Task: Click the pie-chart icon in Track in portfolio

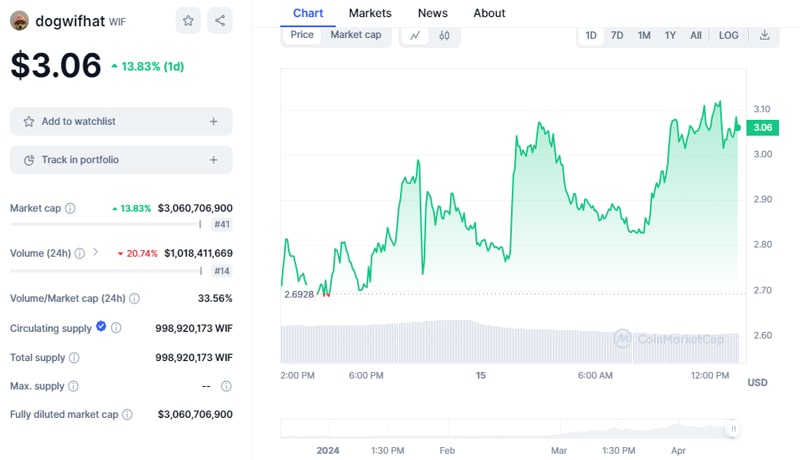Action: click(29, 160)
